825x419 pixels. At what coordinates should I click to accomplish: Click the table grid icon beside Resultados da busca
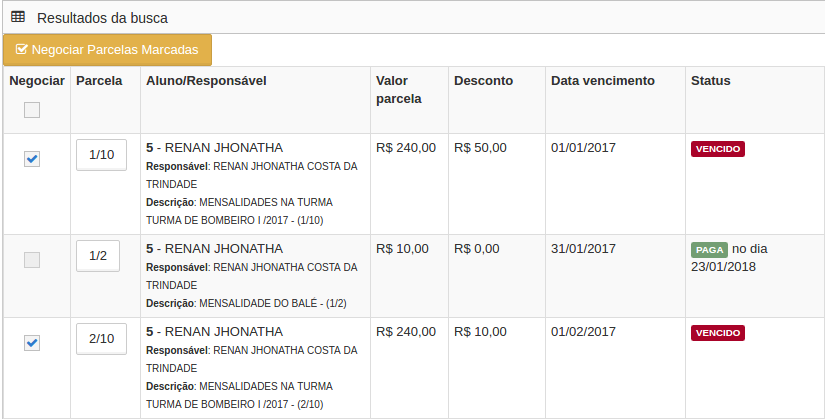pyautogui.click(x=18, y=17)
